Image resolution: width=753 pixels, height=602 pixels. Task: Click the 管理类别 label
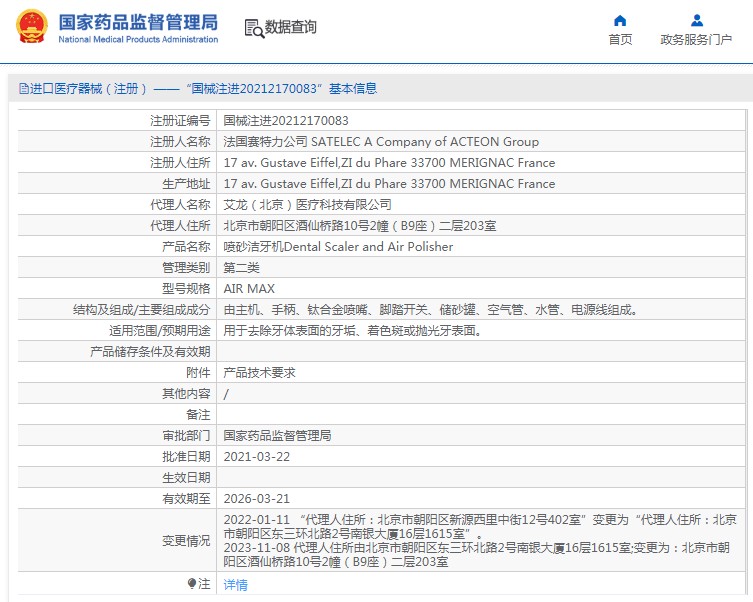(x=186, y=267)
